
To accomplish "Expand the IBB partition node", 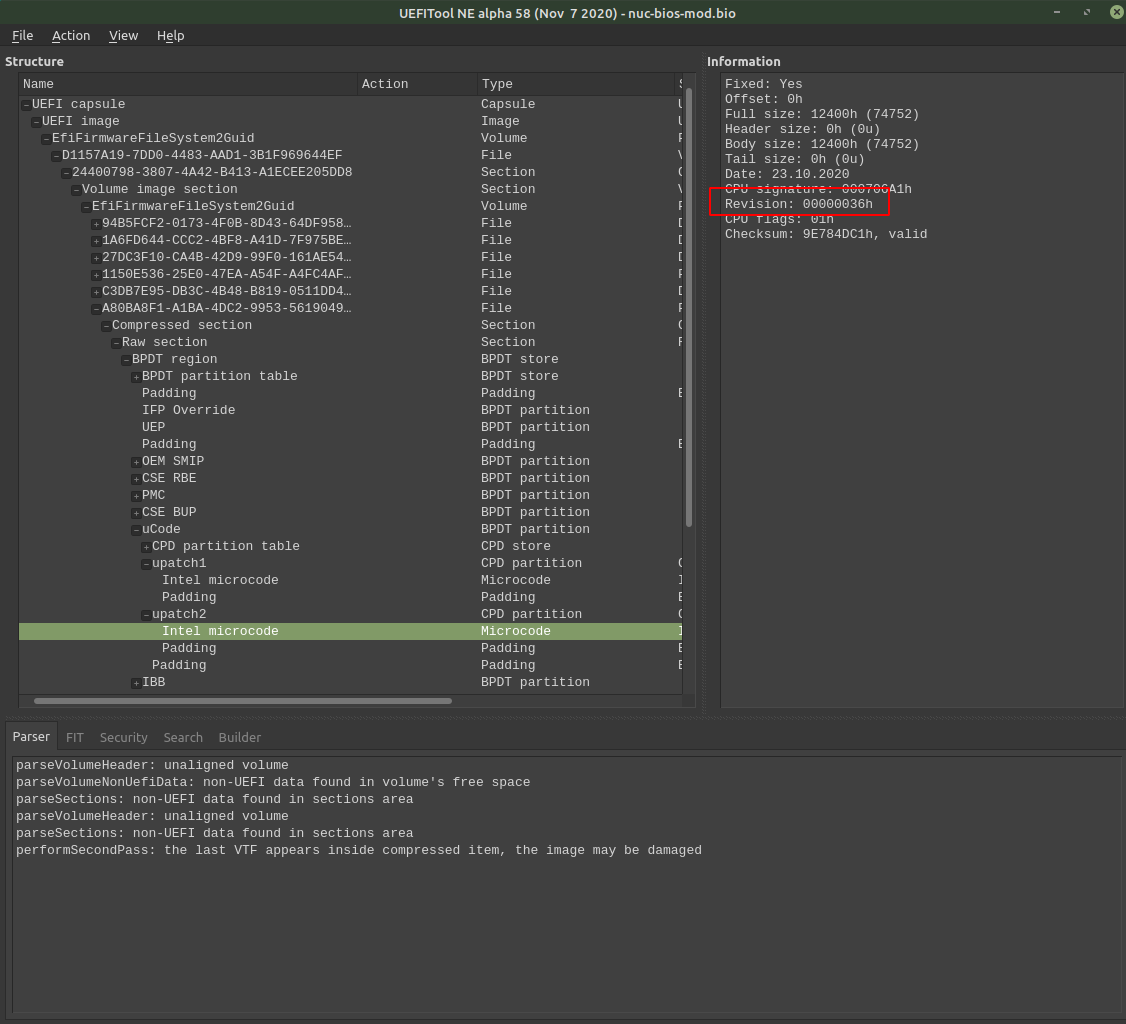I will (136, 683).
